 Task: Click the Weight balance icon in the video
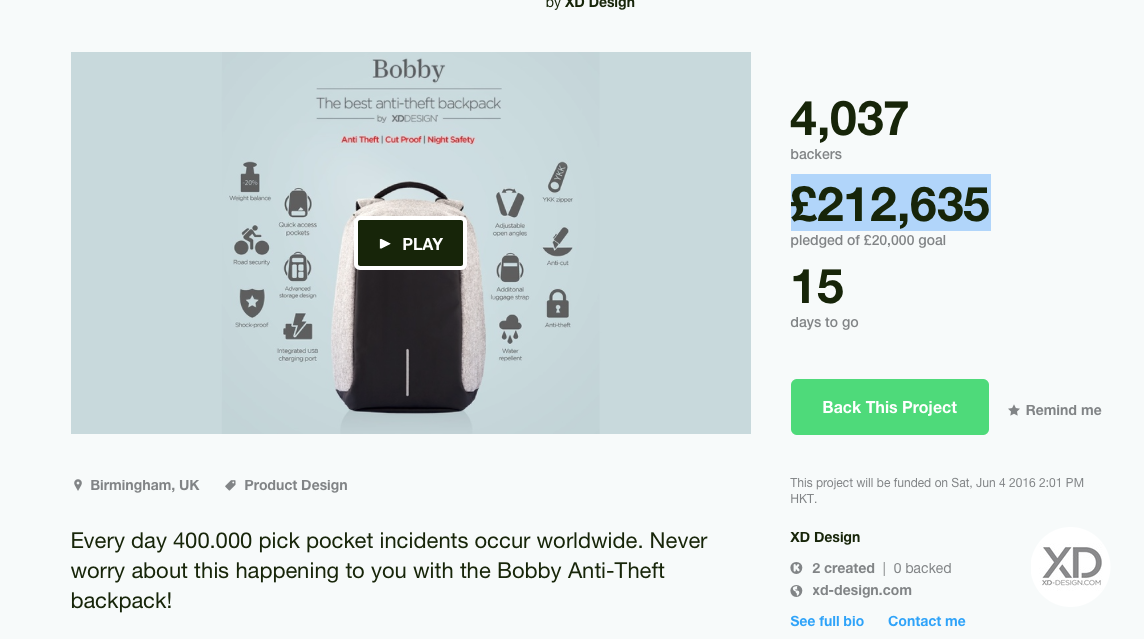[x=250, y=177]
